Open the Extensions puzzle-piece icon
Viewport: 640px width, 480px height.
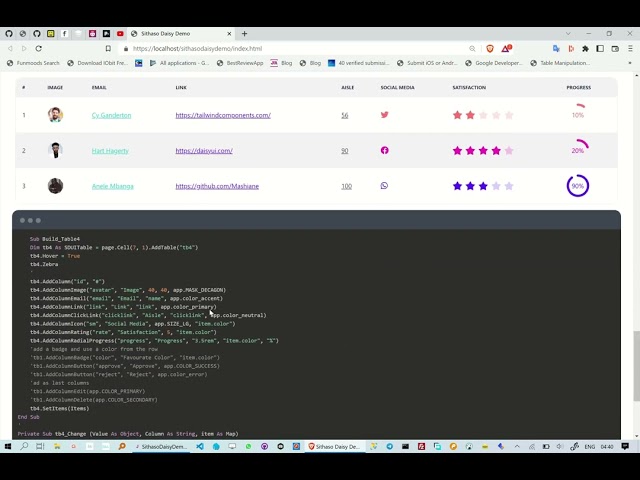click(x=585, y=49)
